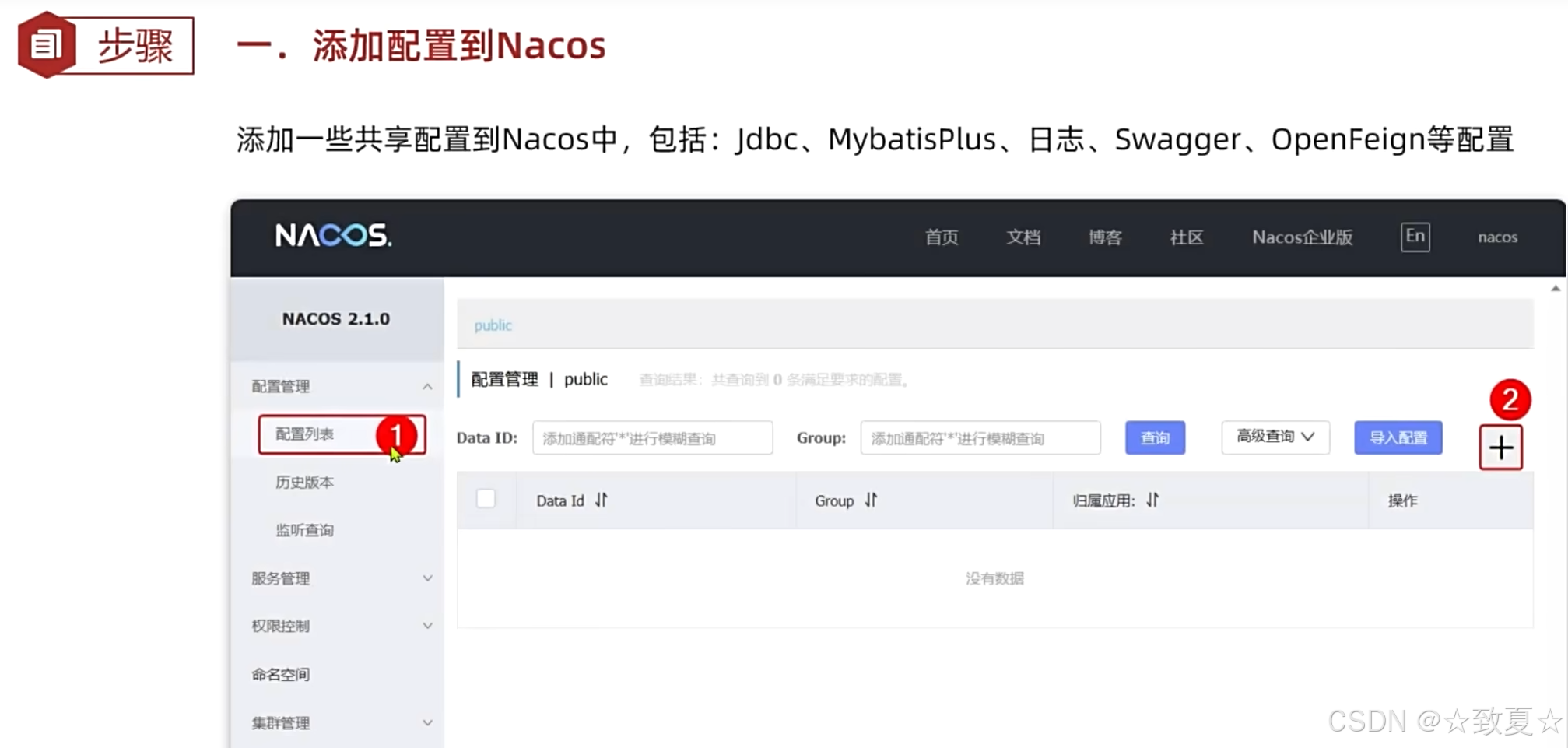Open 社区 in the top navigation
Image resolution: width=1568 pixels, height=748 pixels.
click(x=1186, y=237)
